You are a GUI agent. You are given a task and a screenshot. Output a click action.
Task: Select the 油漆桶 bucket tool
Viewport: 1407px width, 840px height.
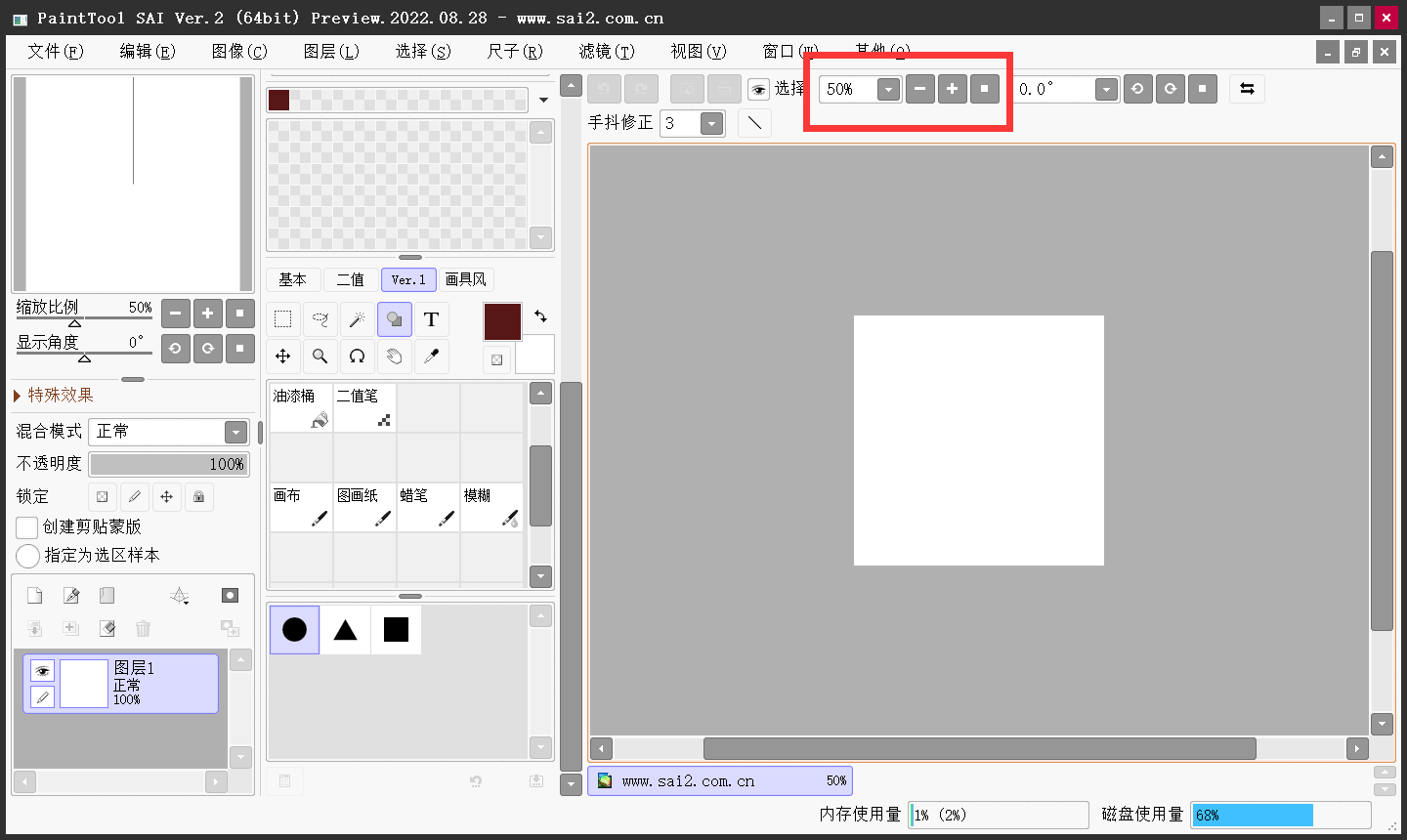301,407
